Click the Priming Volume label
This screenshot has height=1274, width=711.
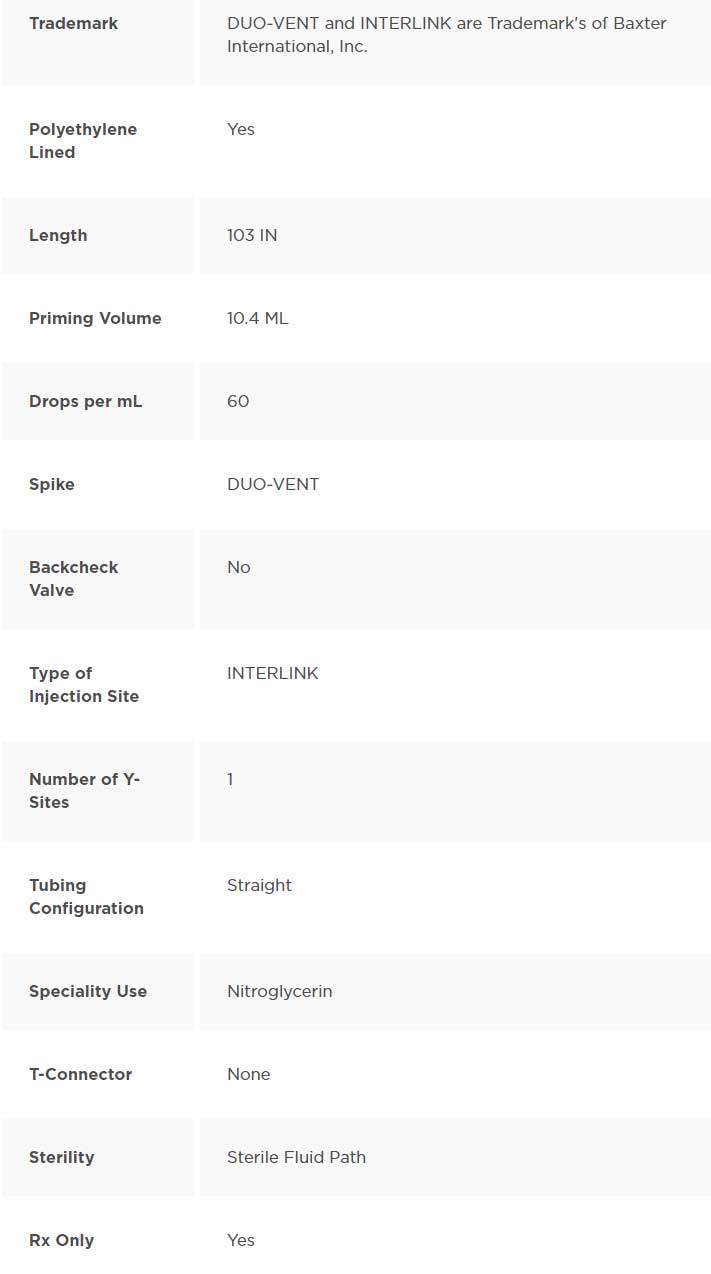click(95, 319)
